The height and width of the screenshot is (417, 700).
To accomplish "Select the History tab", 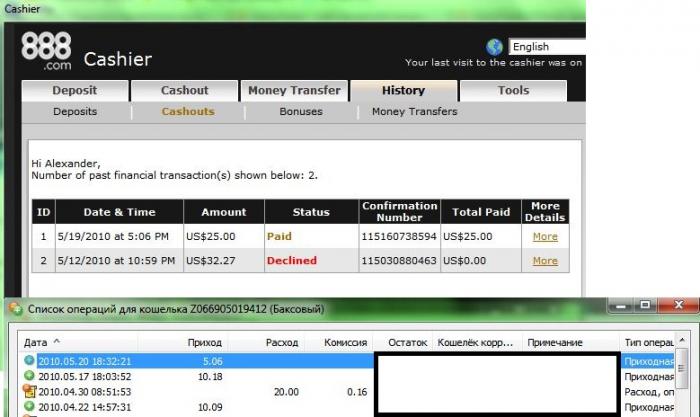I will coord(404,91).
